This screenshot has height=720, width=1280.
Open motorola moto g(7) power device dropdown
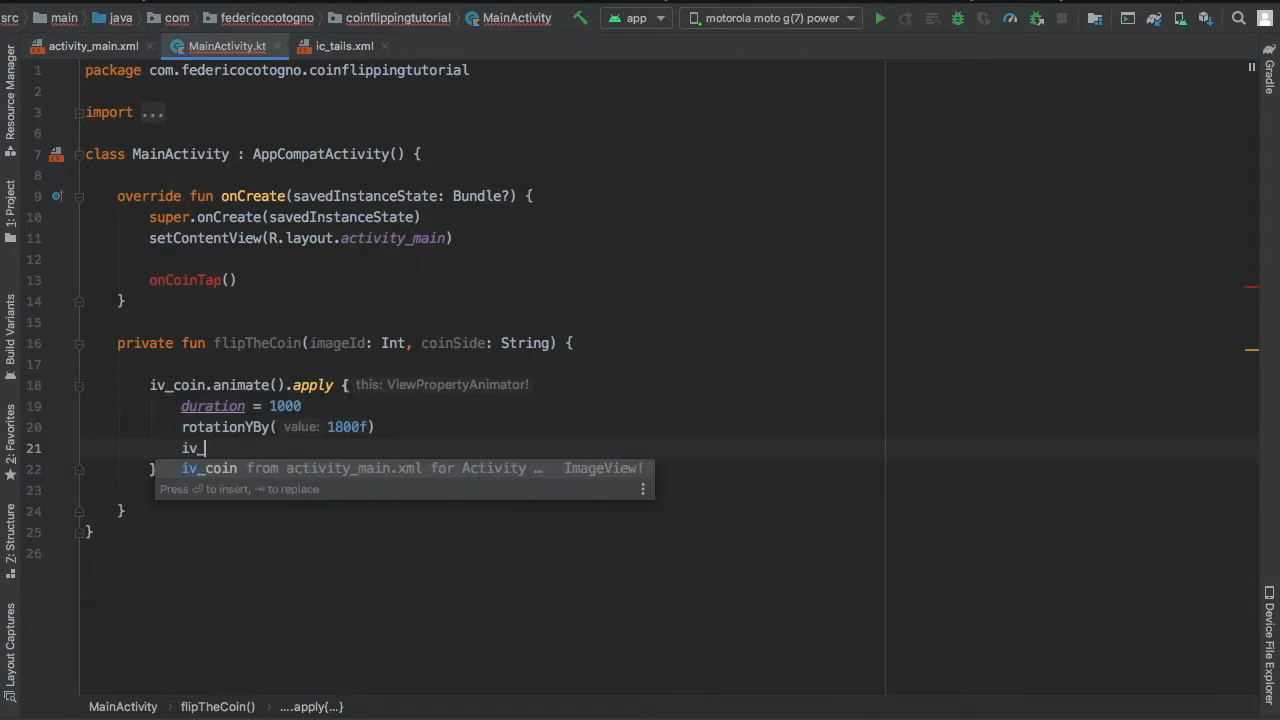(771, 18)
